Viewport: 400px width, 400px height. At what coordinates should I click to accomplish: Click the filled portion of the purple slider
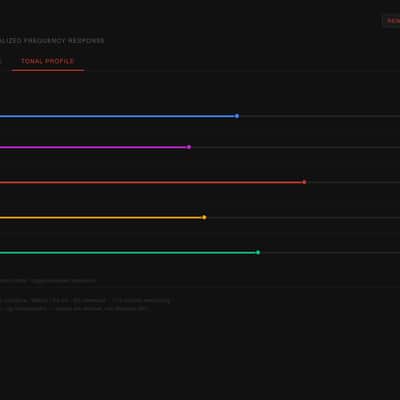pyautogui.click(x=93, y=147)
